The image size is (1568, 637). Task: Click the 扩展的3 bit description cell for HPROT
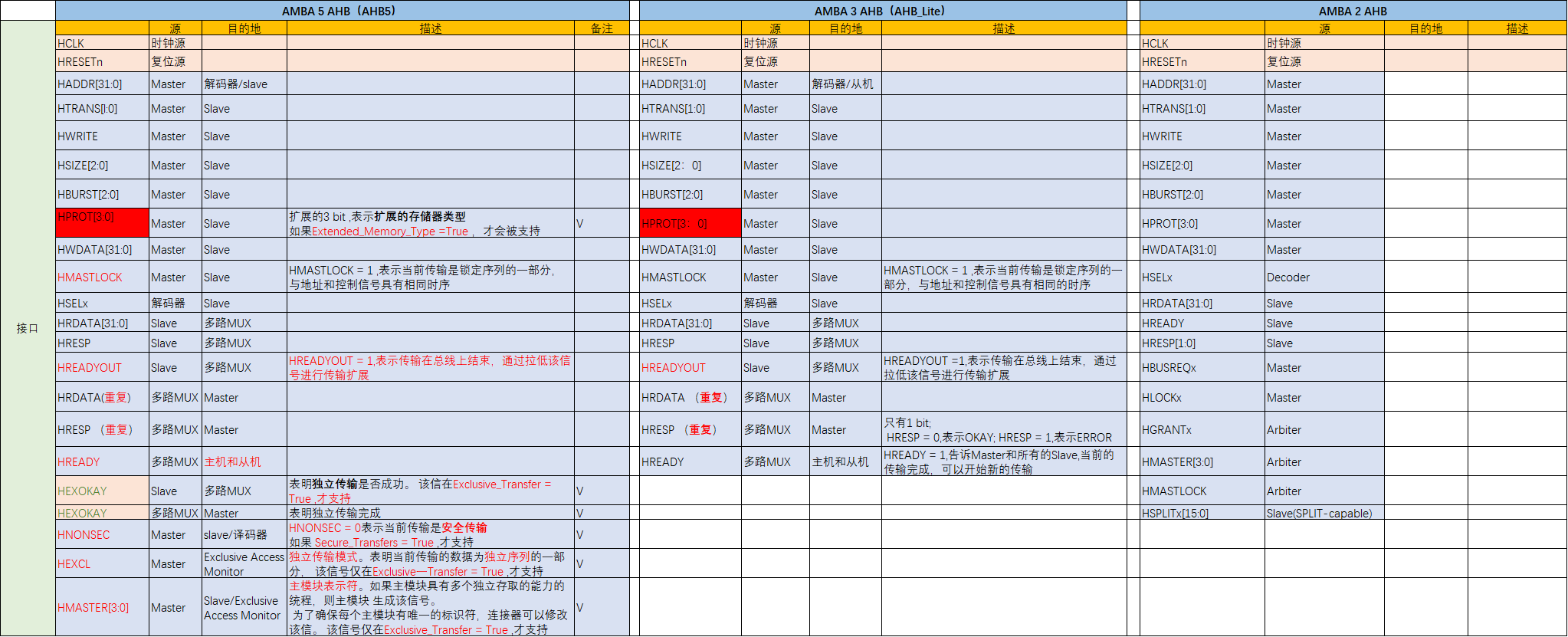coord(431,223)
